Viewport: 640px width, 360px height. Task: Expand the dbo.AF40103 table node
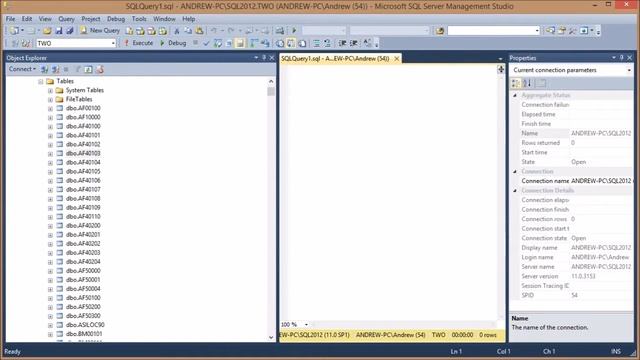(x=50, y=154)
